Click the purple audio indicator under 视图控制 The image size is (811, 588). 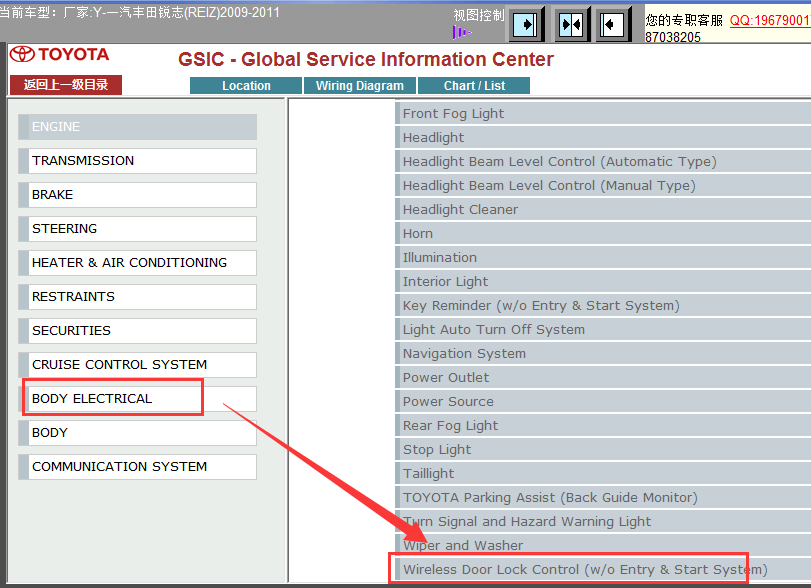[x=461, y=33]
